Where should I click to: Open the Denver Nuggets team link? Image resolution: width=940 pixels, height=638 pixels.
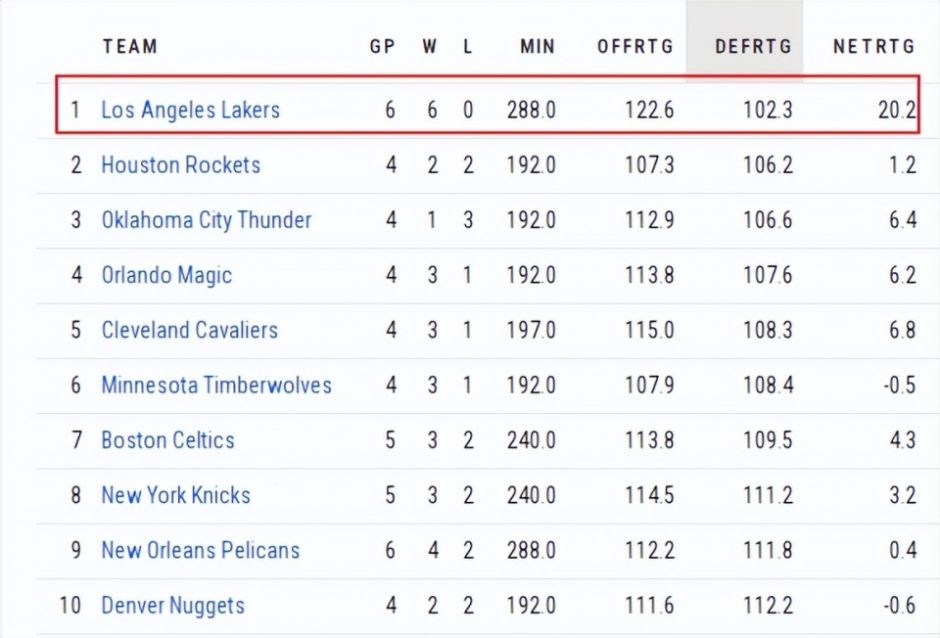tap(173, 606)
